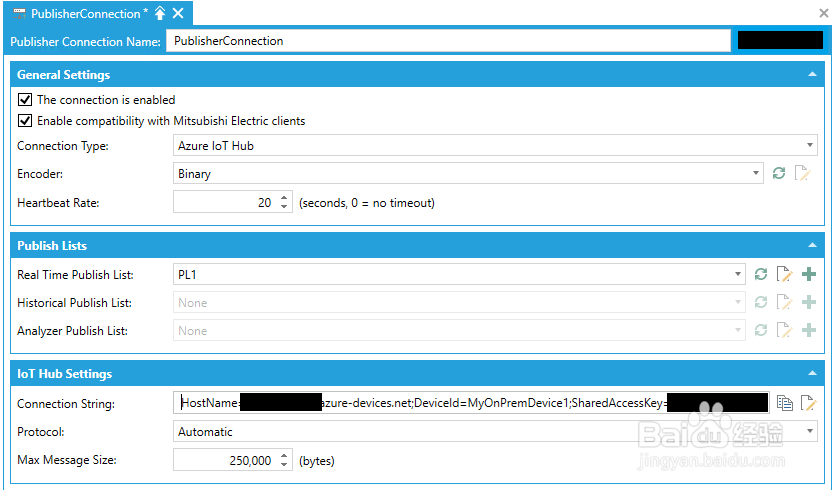Collapse the IoT Hub Settings section
The height and width of the screenshot is (490, 832).
click(x=812, y=373)
